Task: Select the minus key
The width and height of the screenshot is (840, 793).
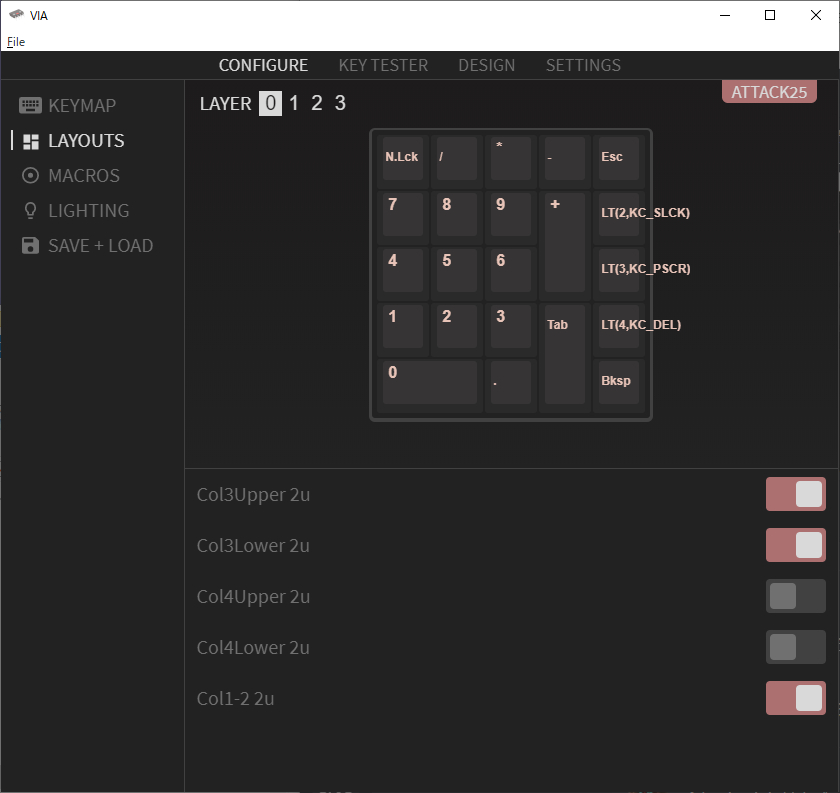Action: (x=565, y=159)
